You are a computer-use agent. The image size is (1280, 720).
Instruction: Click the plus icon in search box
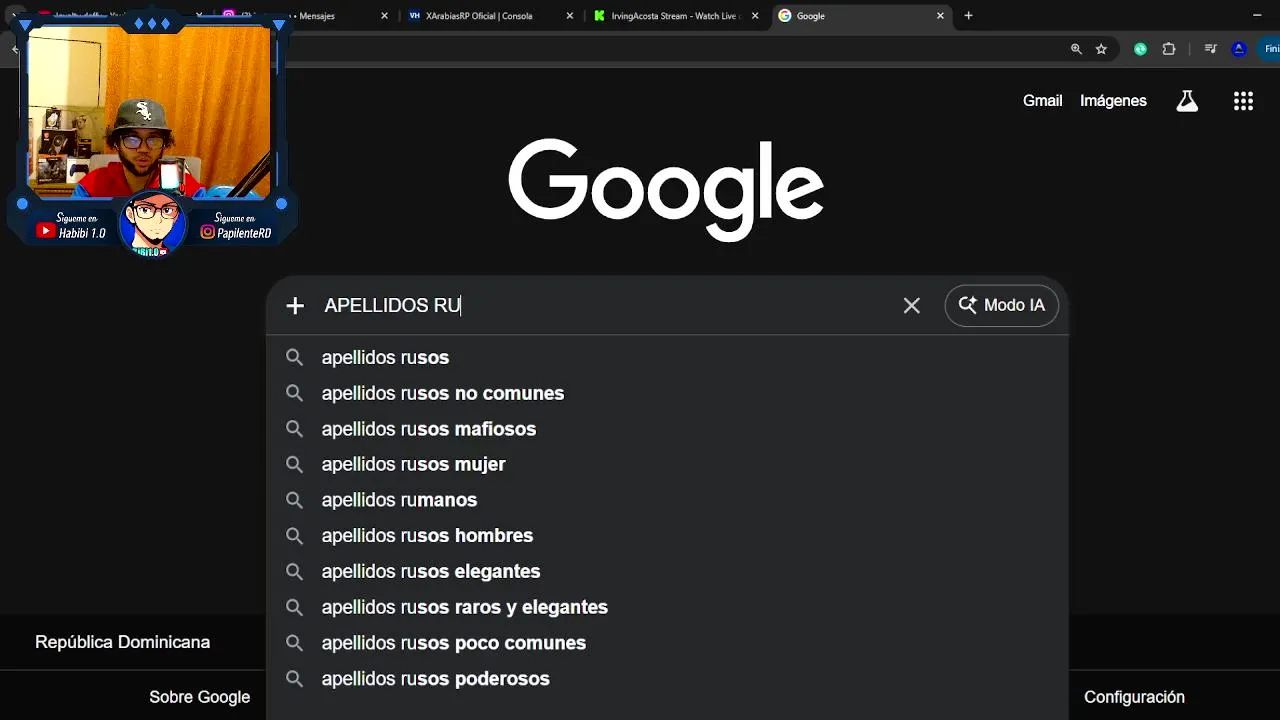tap(295, 306)
